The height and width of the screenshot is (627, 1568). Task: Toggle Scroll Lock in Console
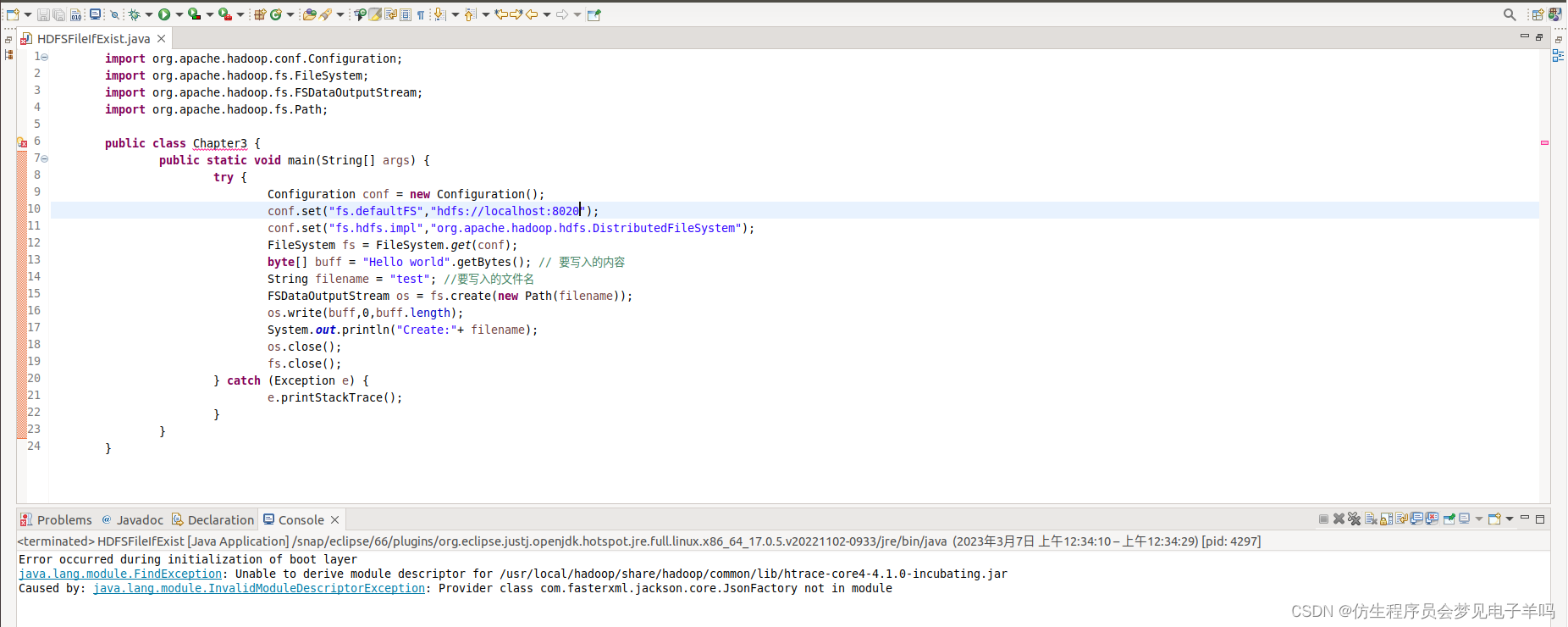tap(1386, 519)
